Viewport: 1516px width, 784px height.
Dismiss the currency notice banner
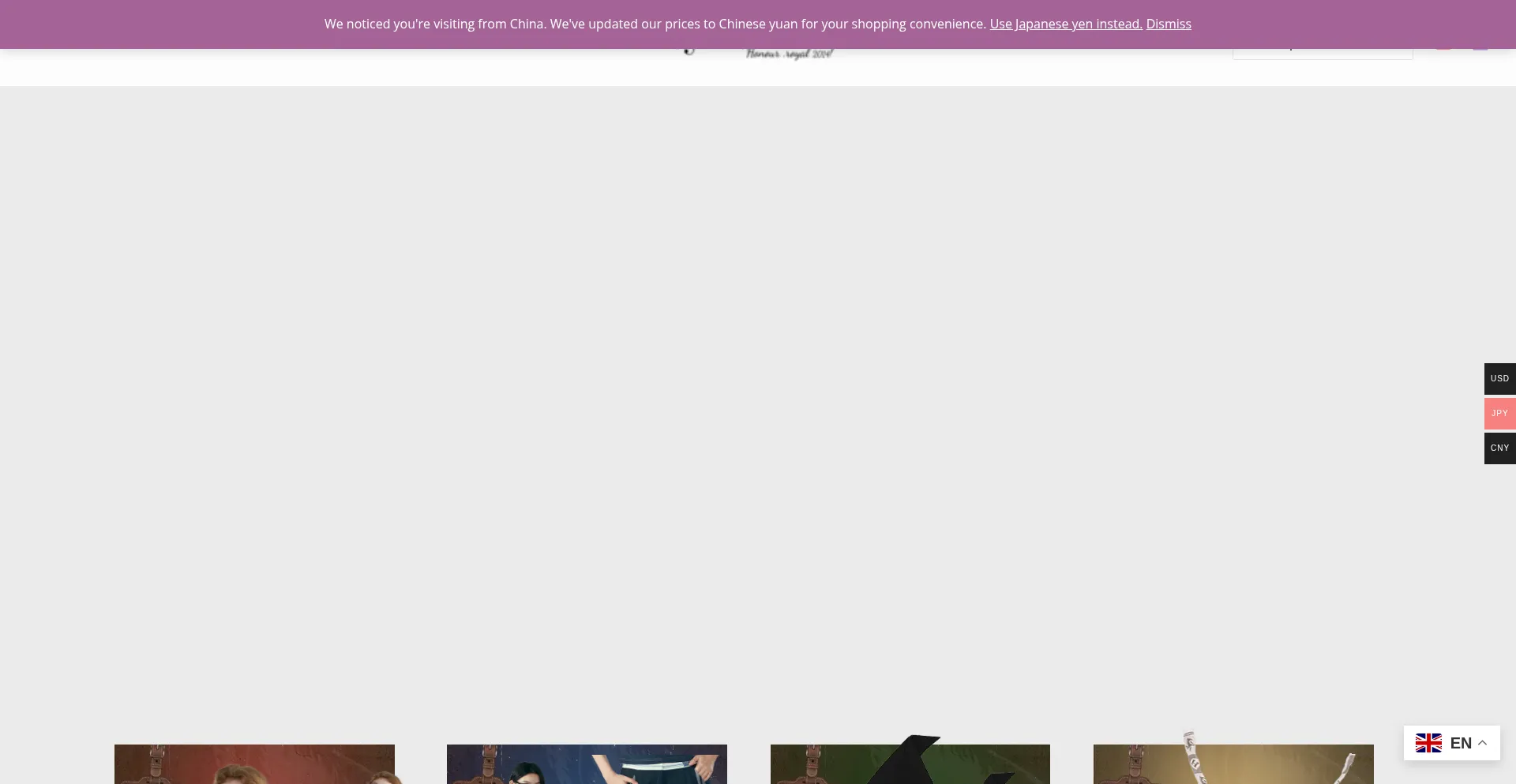pyautogui.click(x=1169, y=24)
